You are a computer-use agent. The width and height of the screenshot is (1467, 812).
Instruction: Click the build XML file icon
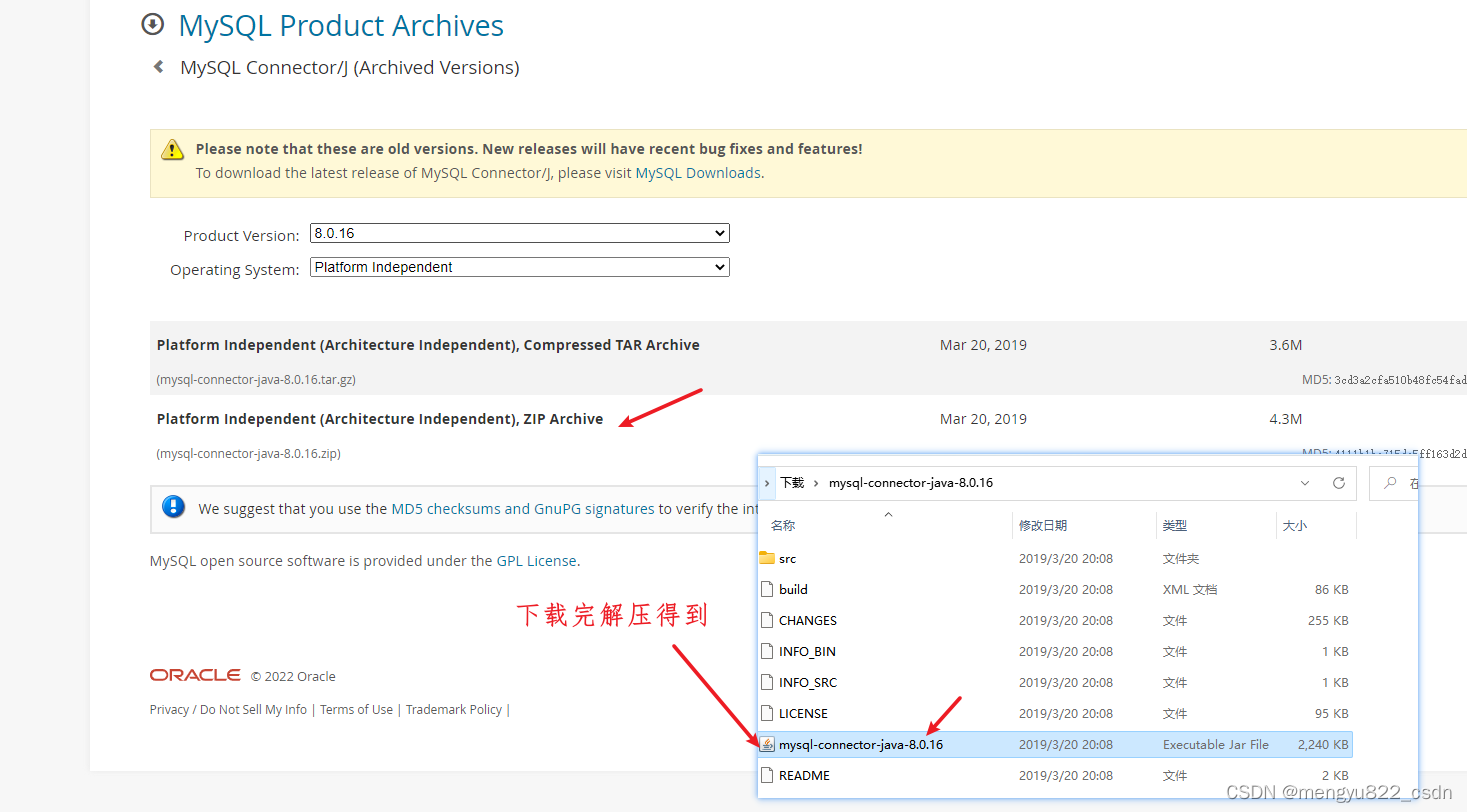(767, 589)
